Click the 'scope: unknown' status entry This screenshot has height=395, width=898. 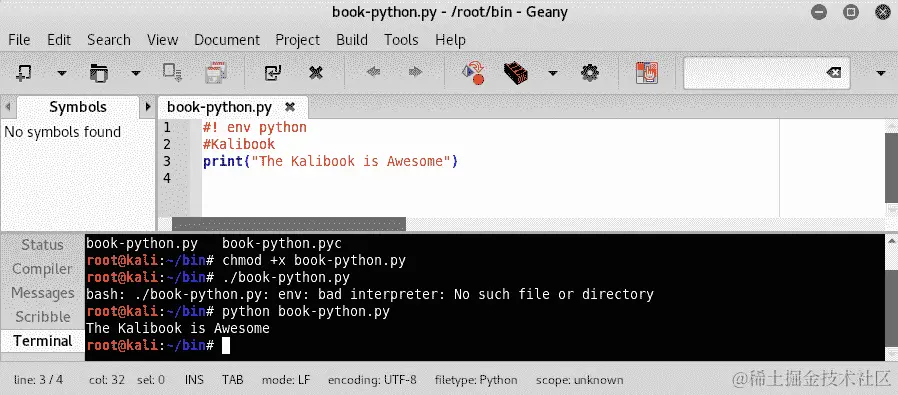pyautogui.click(x=580, y=380)
